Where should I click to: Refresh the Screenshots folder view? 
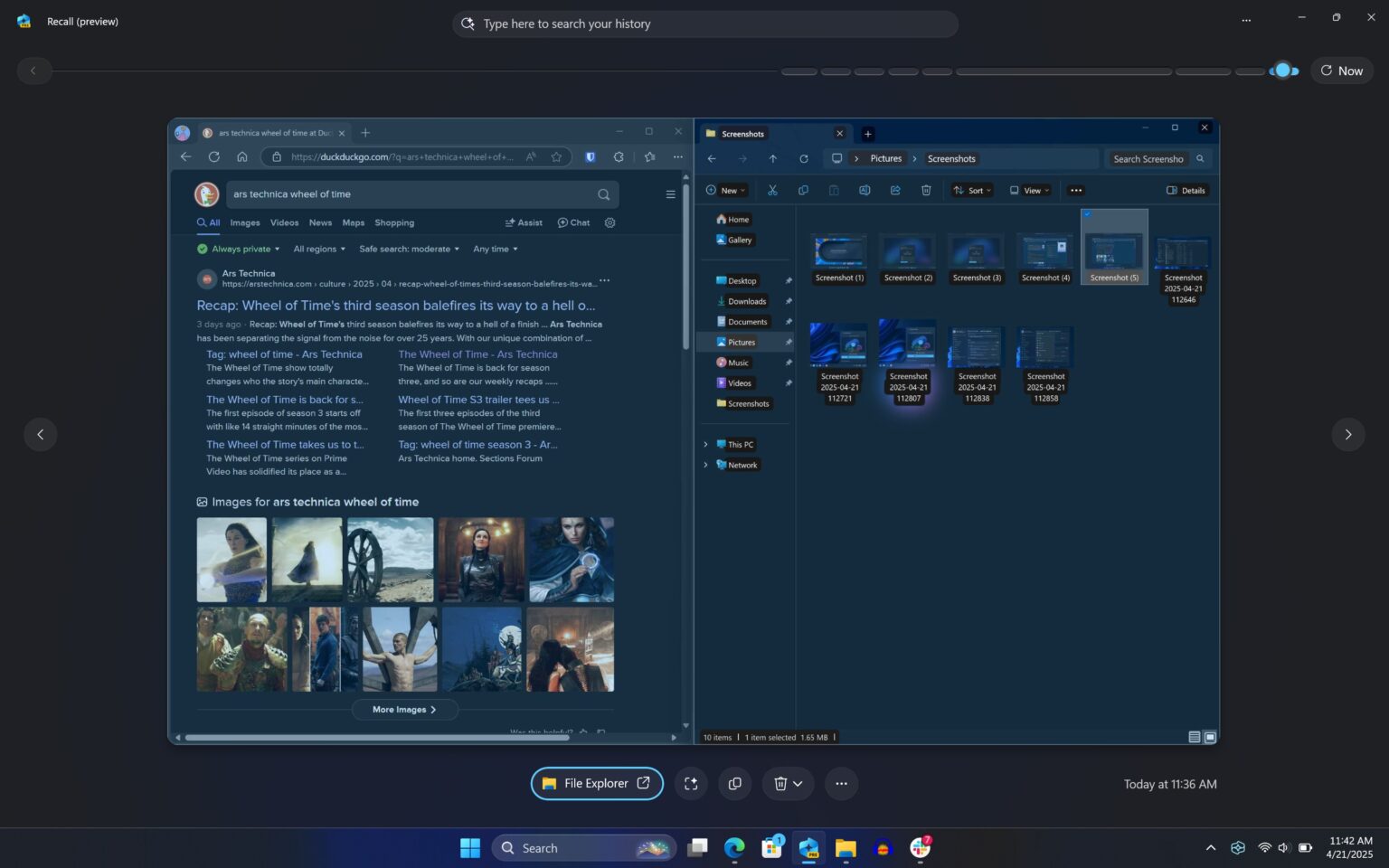(804, 158)
